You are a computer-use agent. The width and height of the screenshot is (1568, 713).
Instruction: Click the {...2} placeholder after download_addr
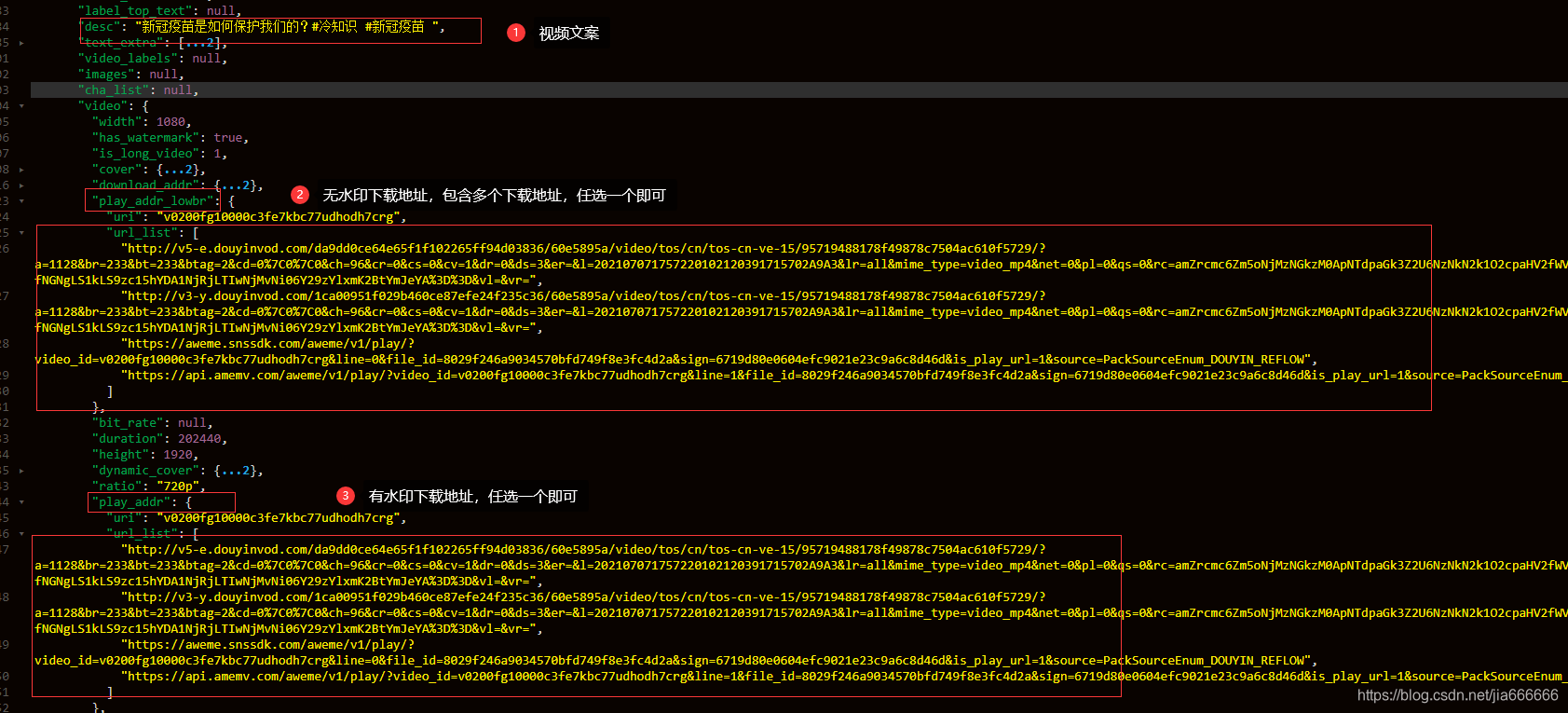[x=235, y=185]
